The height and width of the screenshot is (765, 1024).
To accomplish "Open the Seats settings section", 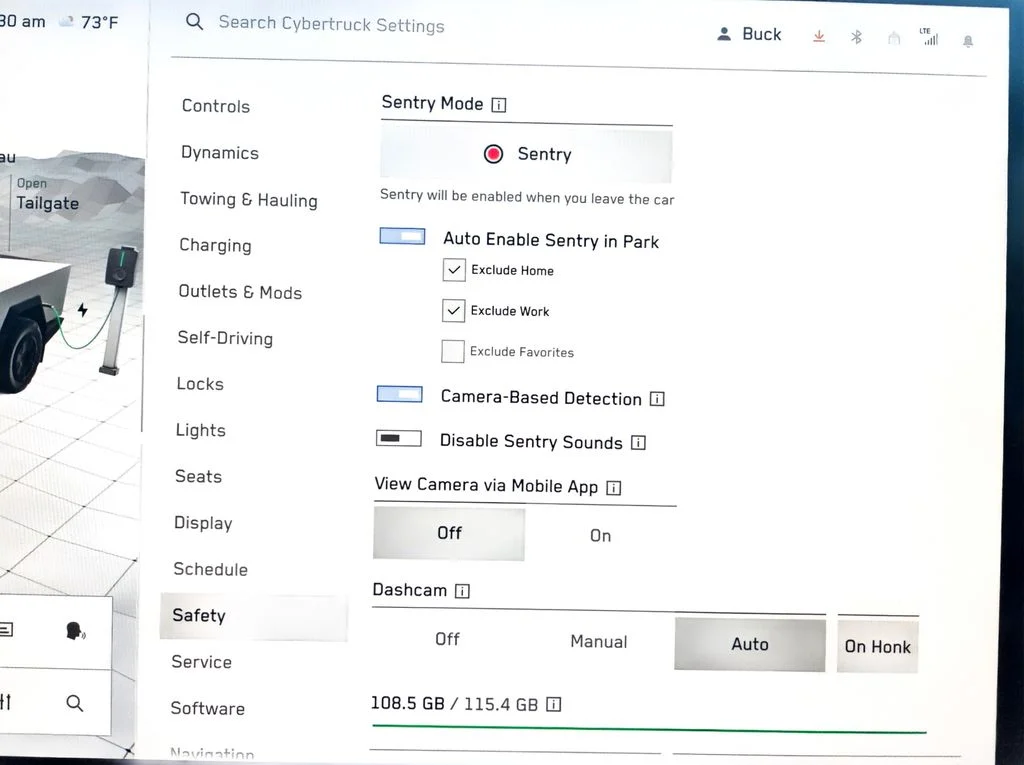I will coord(198,476).
